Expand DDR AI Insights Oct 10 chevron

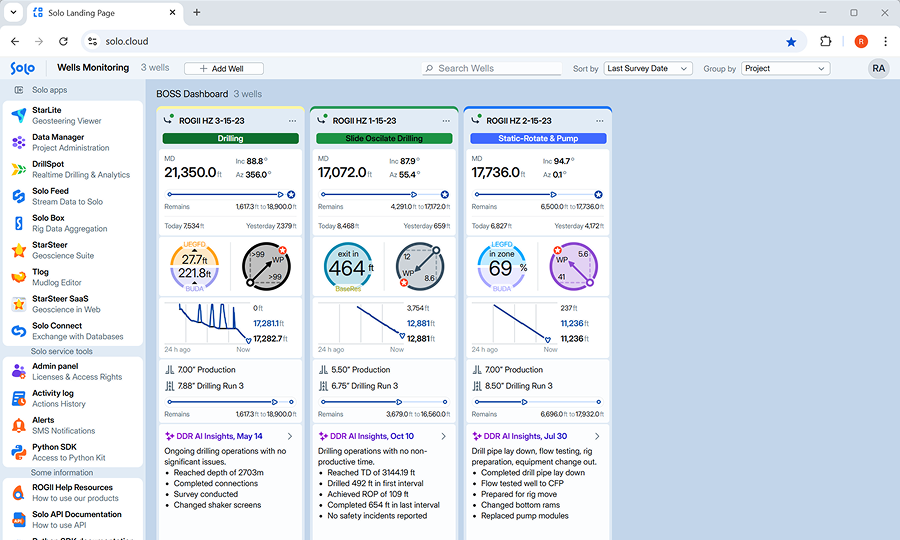(x=444, y=437)
